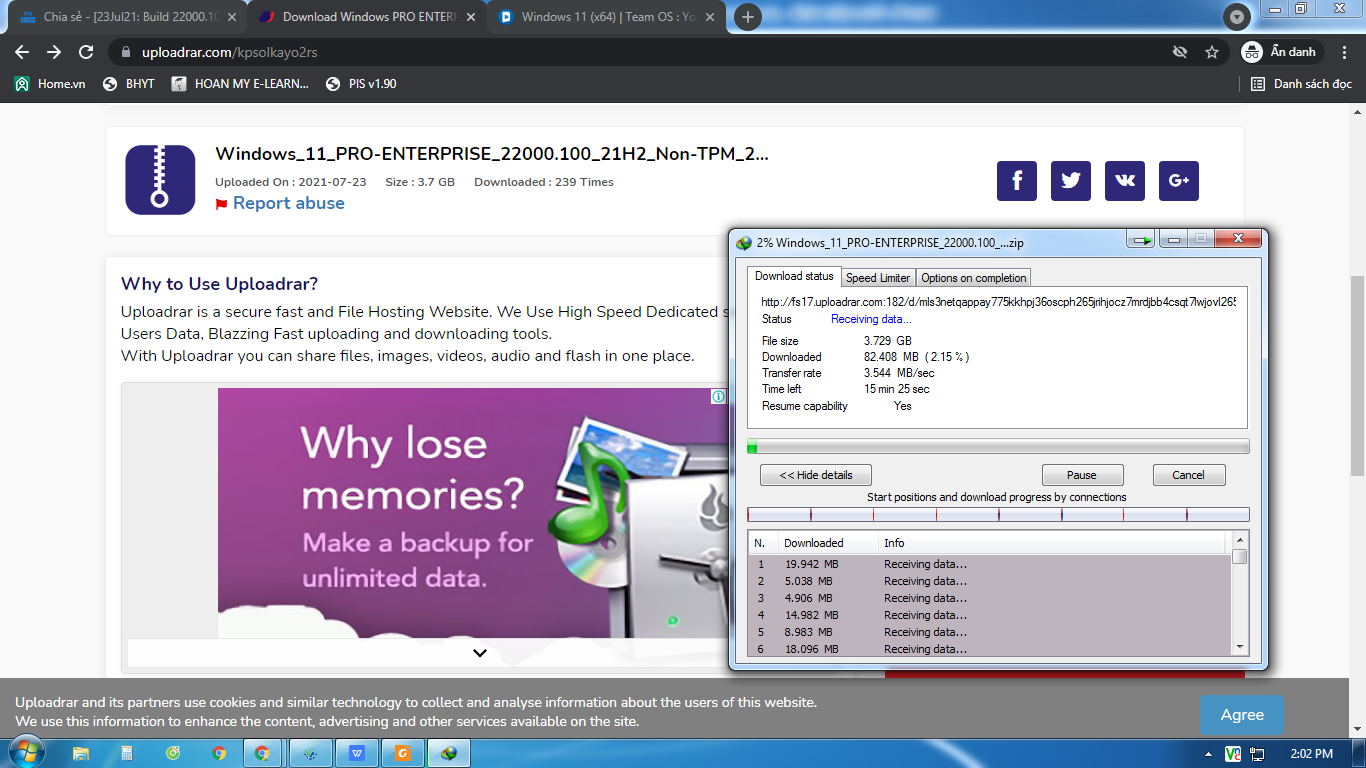
Task: Open File Explorer from the taskbar
Action: (x=81, y=753)
